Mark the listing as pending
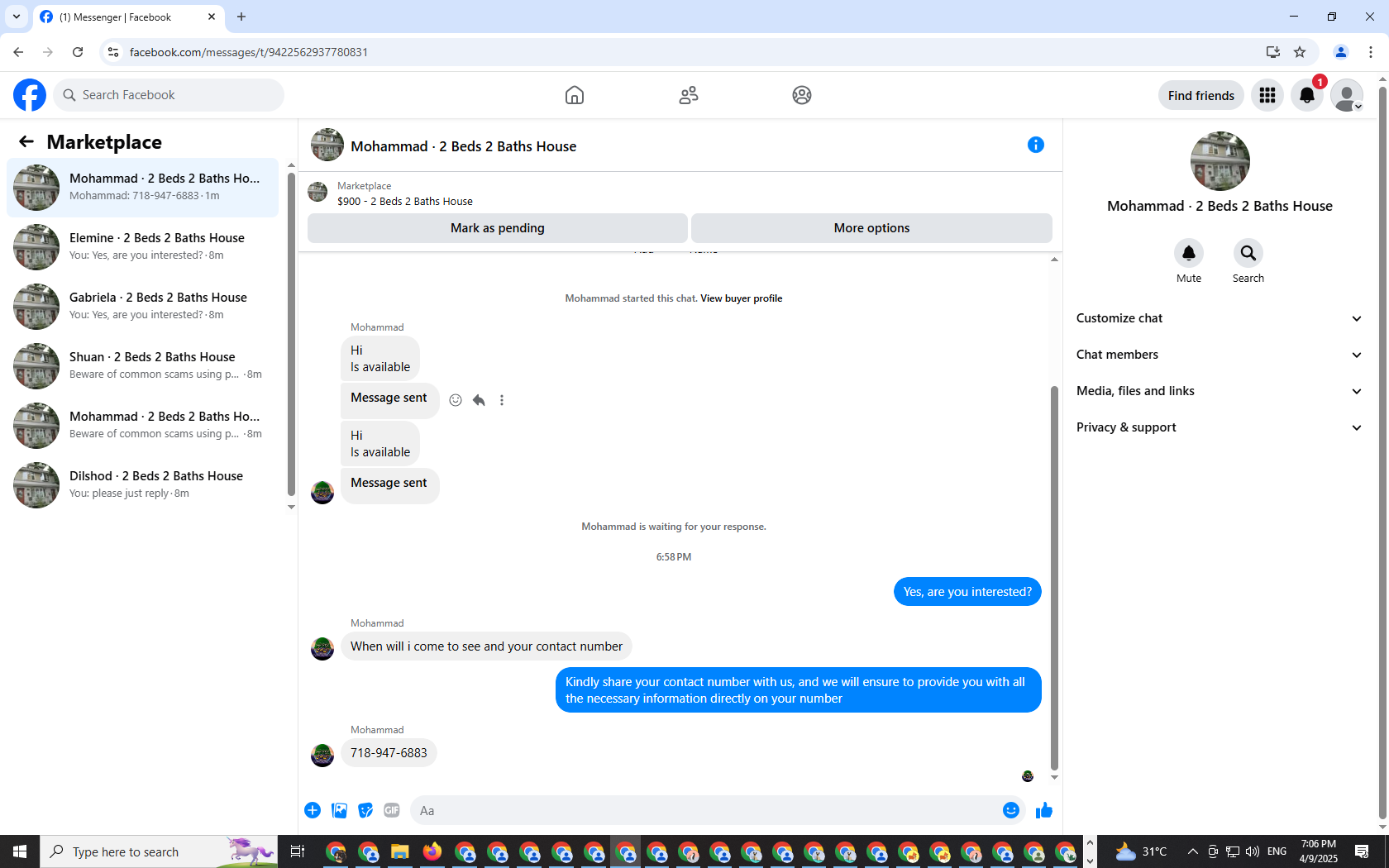Image resolution: width=1389 pixels, height=868 pixels. (x=498, y=228)
